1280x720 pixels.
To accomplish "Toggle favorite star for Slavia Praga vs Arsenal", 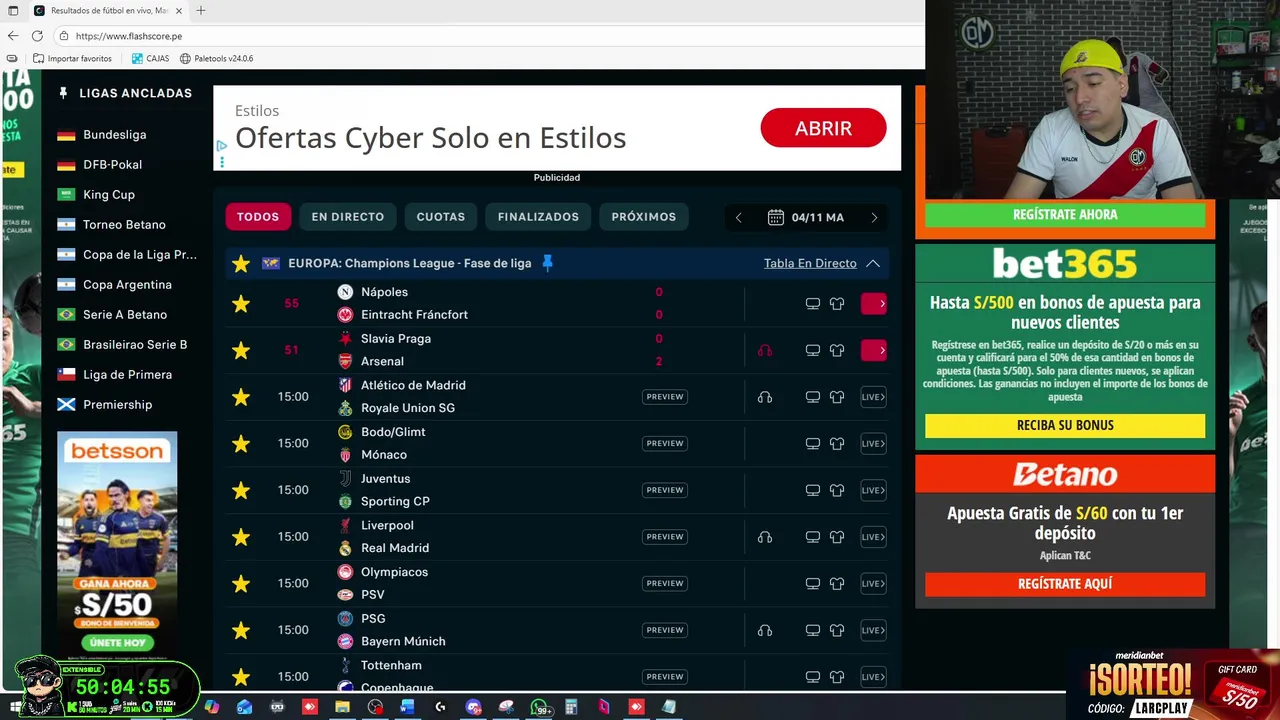I will point(241,350).
